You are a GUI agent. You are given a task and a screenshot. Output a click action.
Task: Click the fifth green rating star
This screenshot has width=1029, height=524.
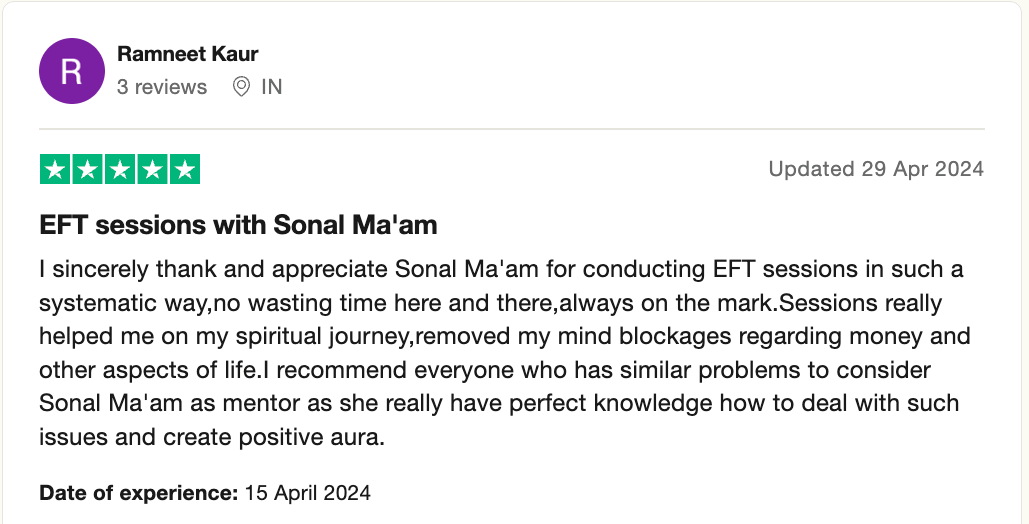(184, 170)
